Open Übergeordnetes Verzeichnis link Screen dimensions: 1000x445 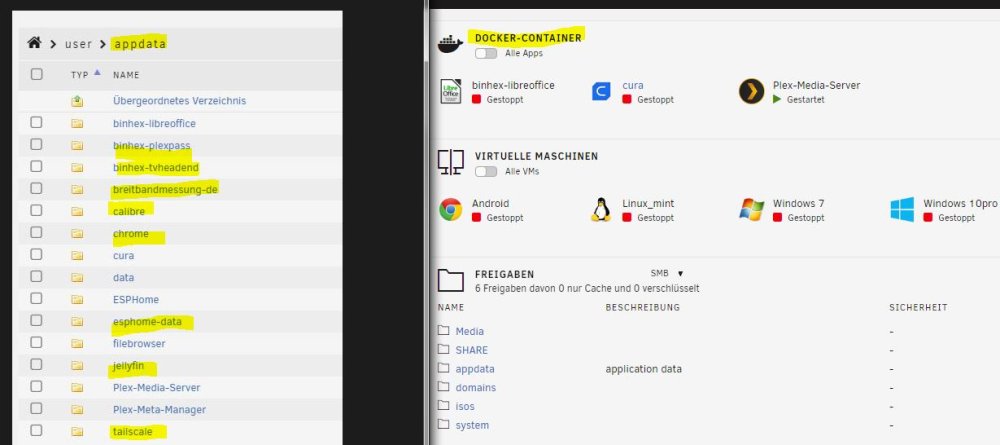pos(179,101)
